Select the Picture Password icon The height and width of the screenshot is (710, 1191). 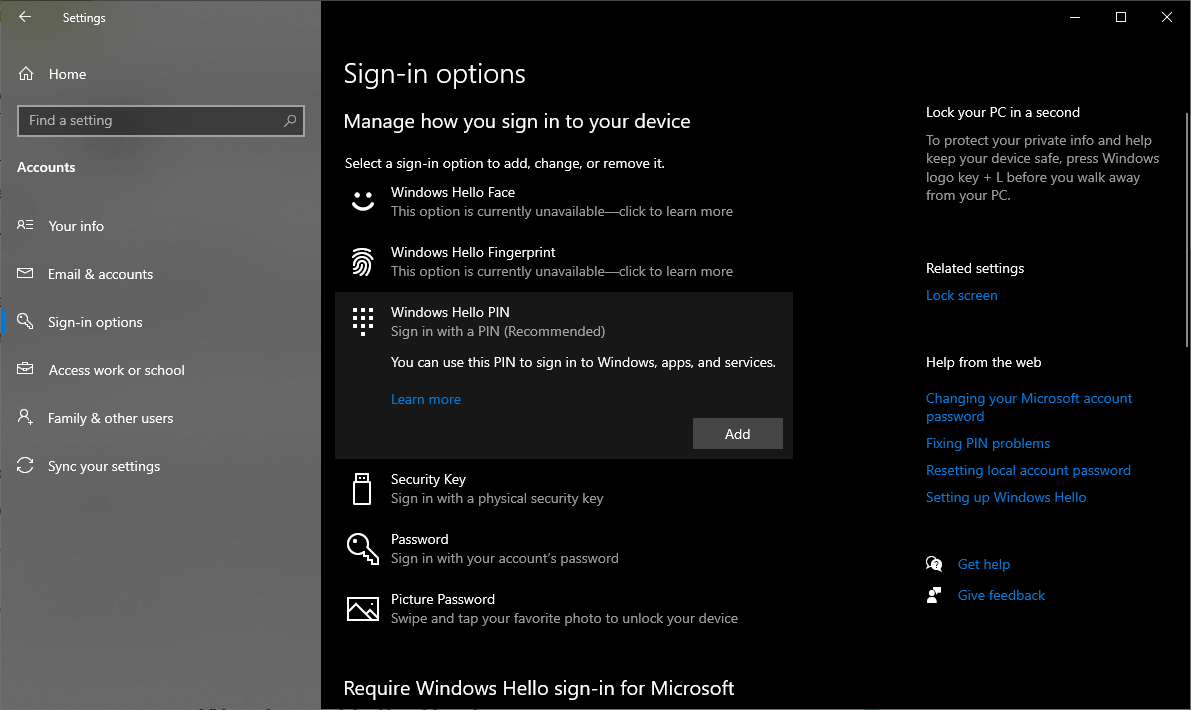point(362,608)
